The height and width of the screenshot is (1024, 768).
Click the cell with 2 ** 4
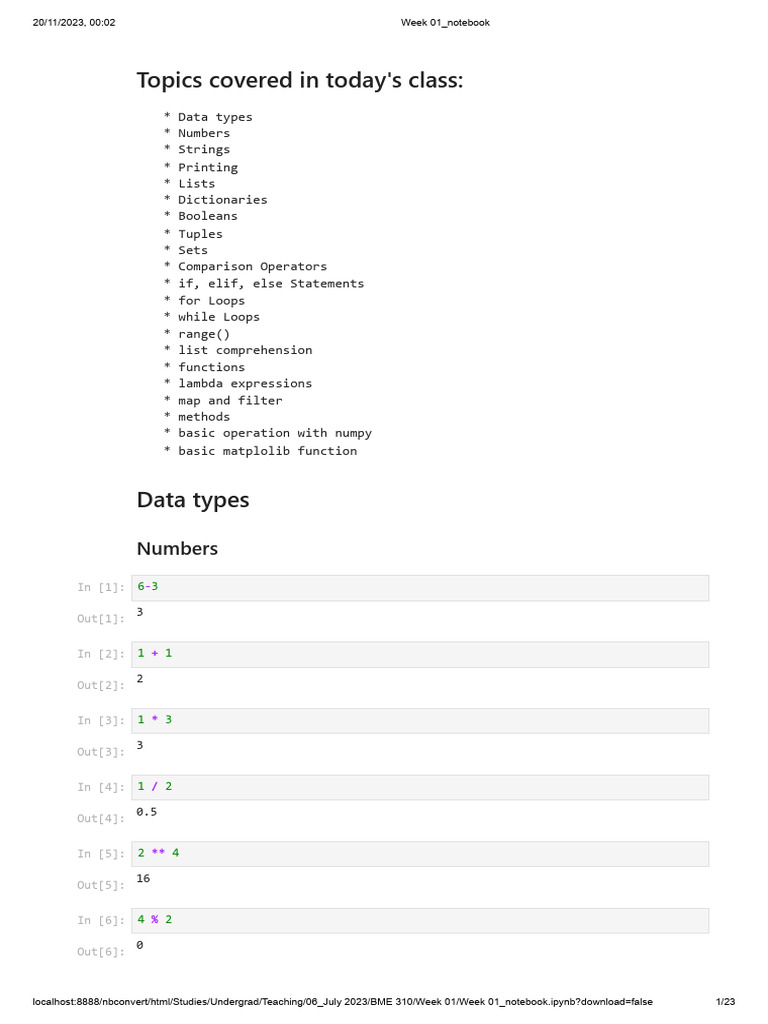420,854
